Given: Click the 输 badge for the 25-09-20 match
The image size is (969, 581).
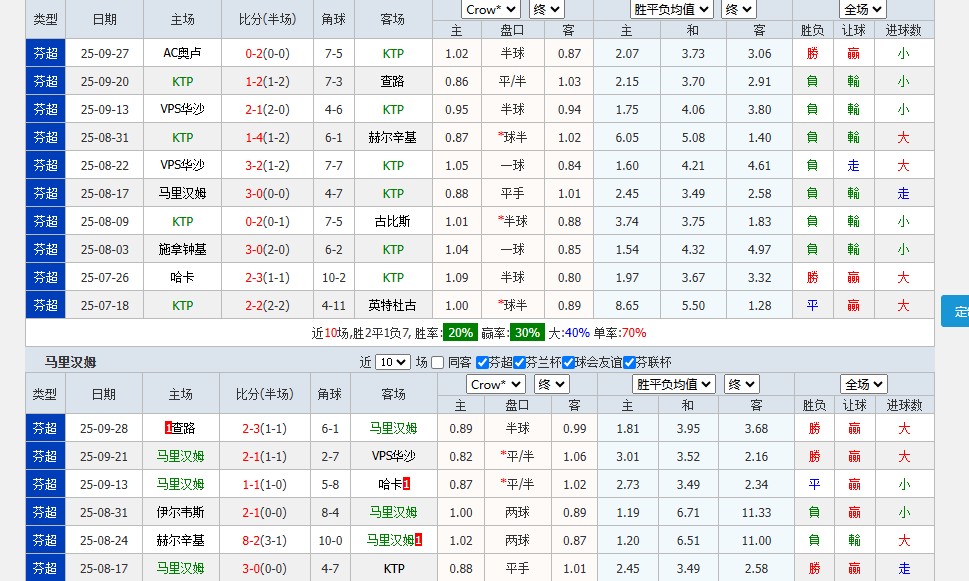Looking at the screenshot, I should [852, 81].
